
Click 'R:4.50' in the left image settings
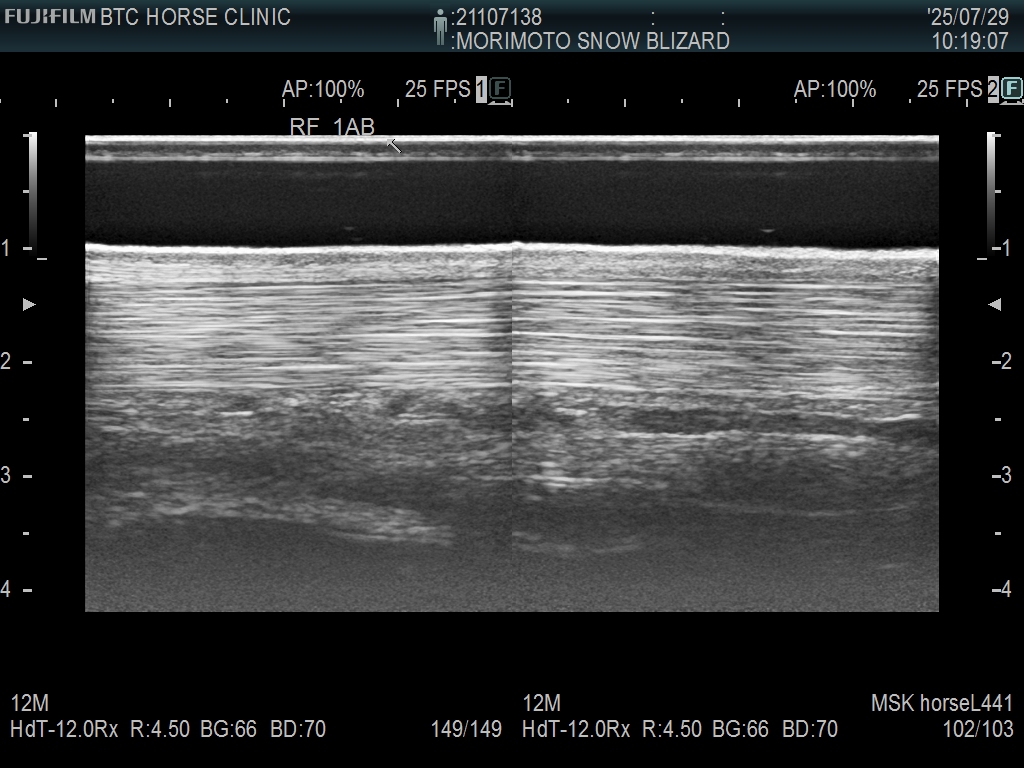pos(160,729)
